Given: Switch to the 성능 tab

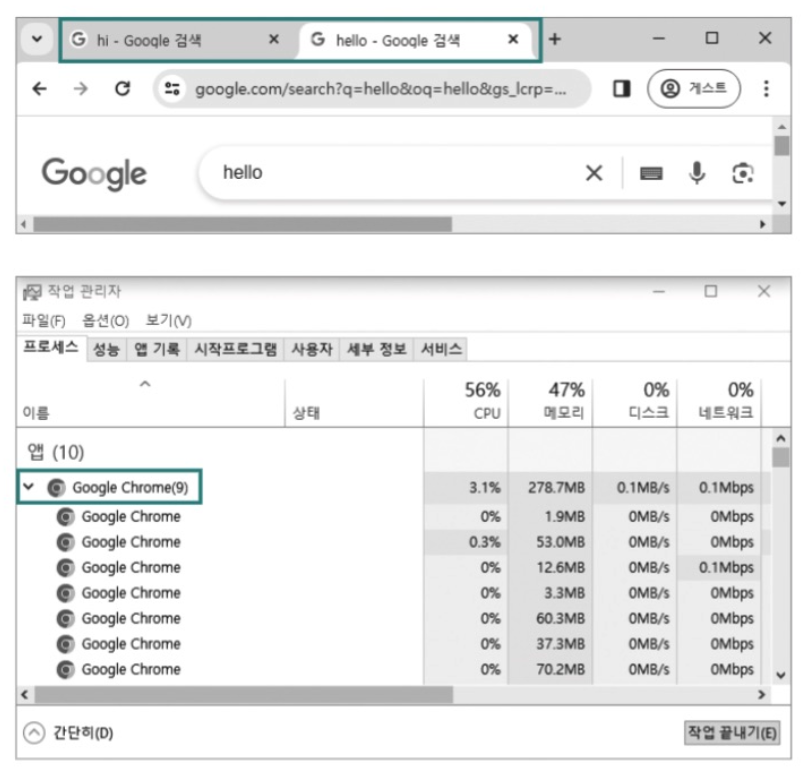Looking at the screenshot, I should (x=106, y=349).
